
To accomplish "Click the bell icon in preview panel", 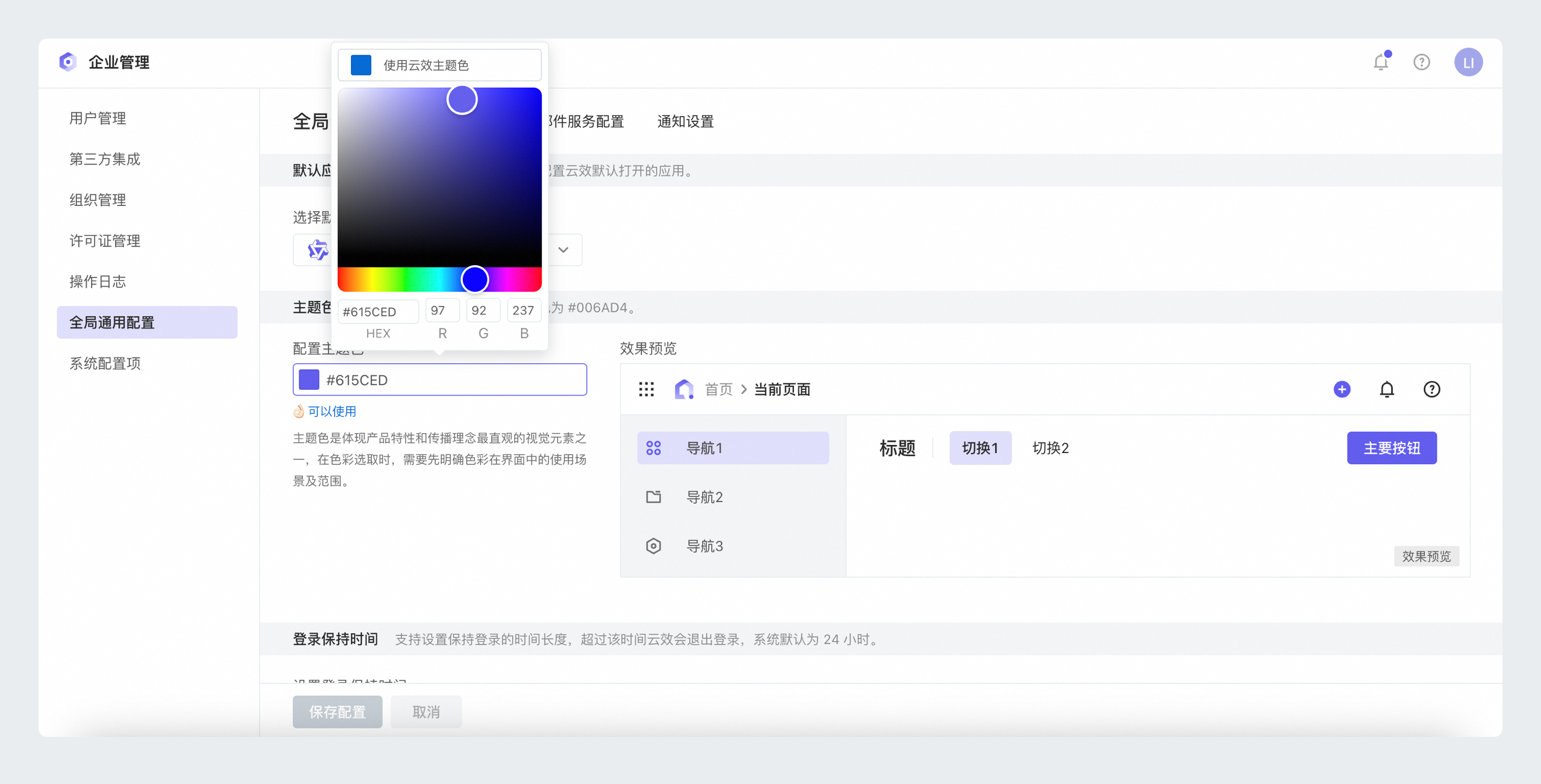I will click(x=1387, y=389).
